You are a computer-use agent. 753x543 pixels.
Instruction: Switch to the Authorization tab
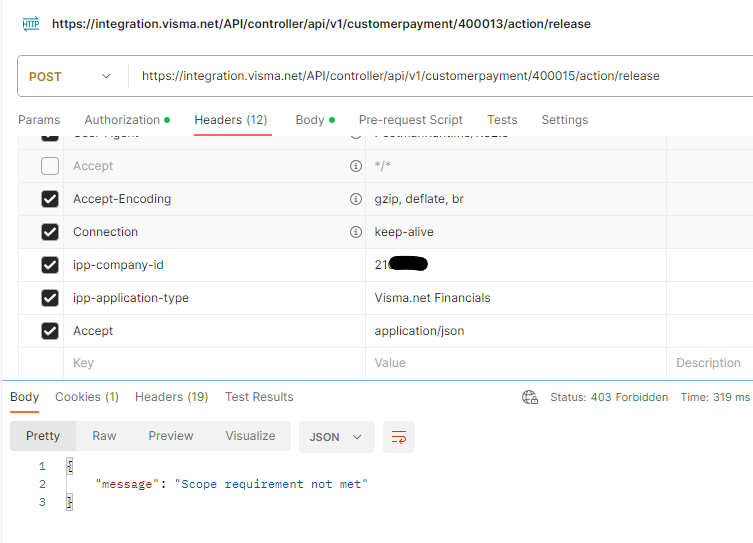click(127, 120)
